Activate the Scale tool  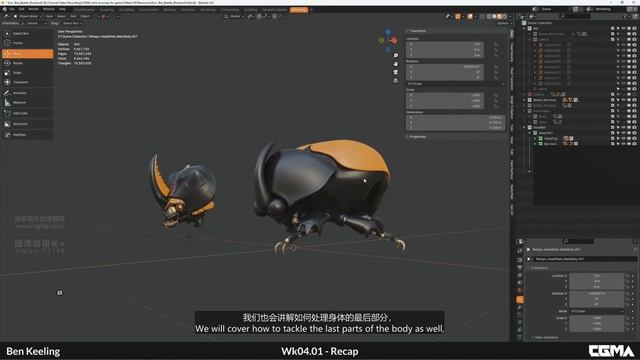27,73
